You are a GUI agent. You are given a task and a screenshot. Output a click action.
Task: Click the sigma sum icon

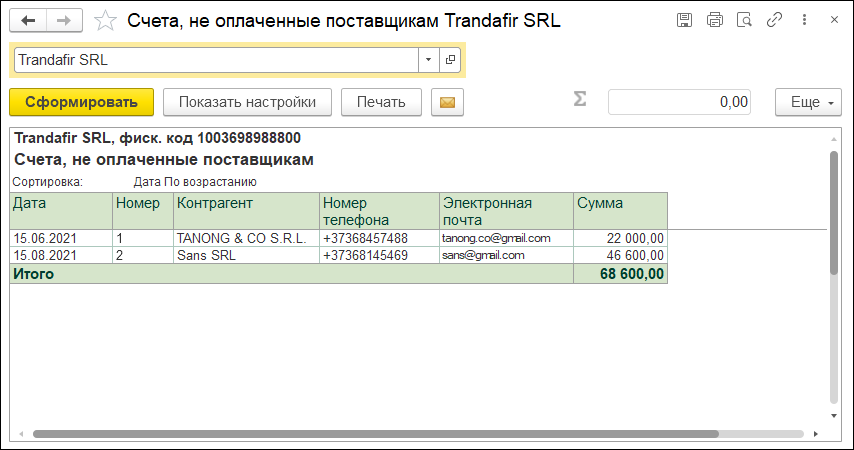(x=580, y=99)
